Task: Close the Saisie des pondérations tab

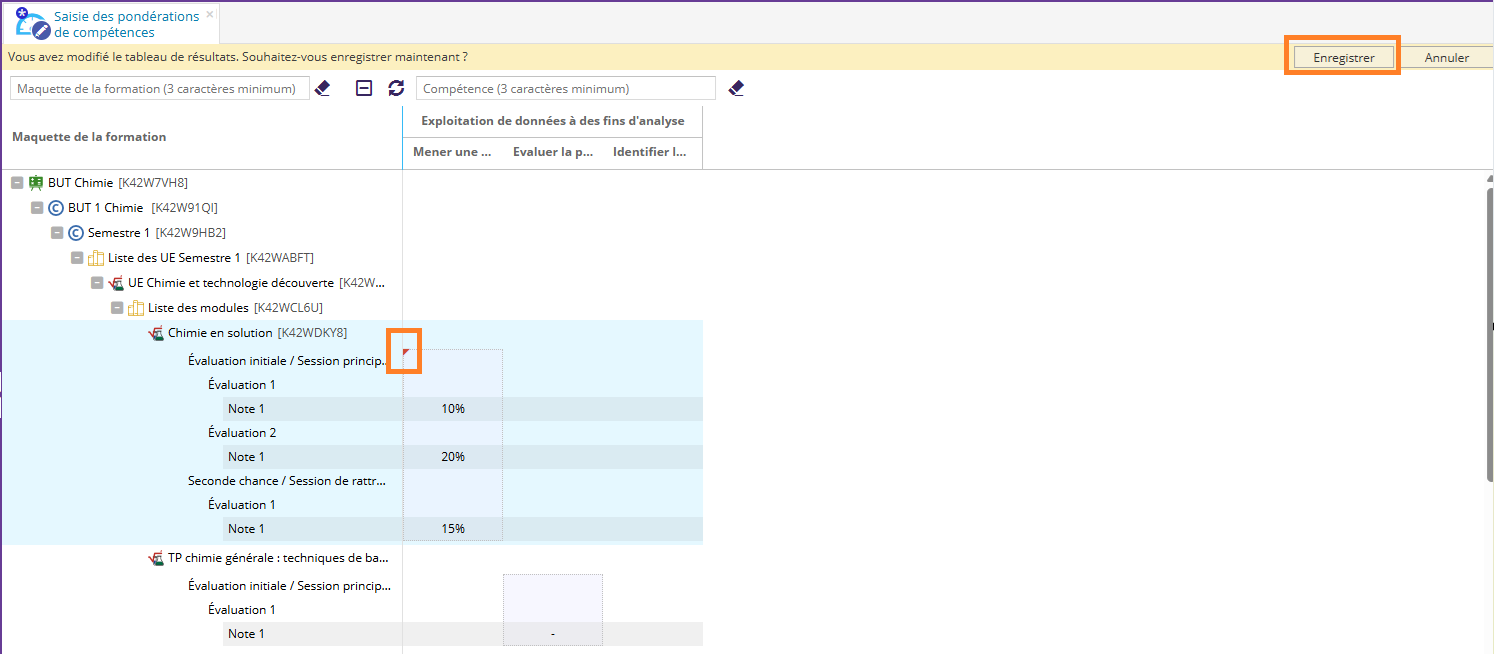Action: (x=209, y=15)
